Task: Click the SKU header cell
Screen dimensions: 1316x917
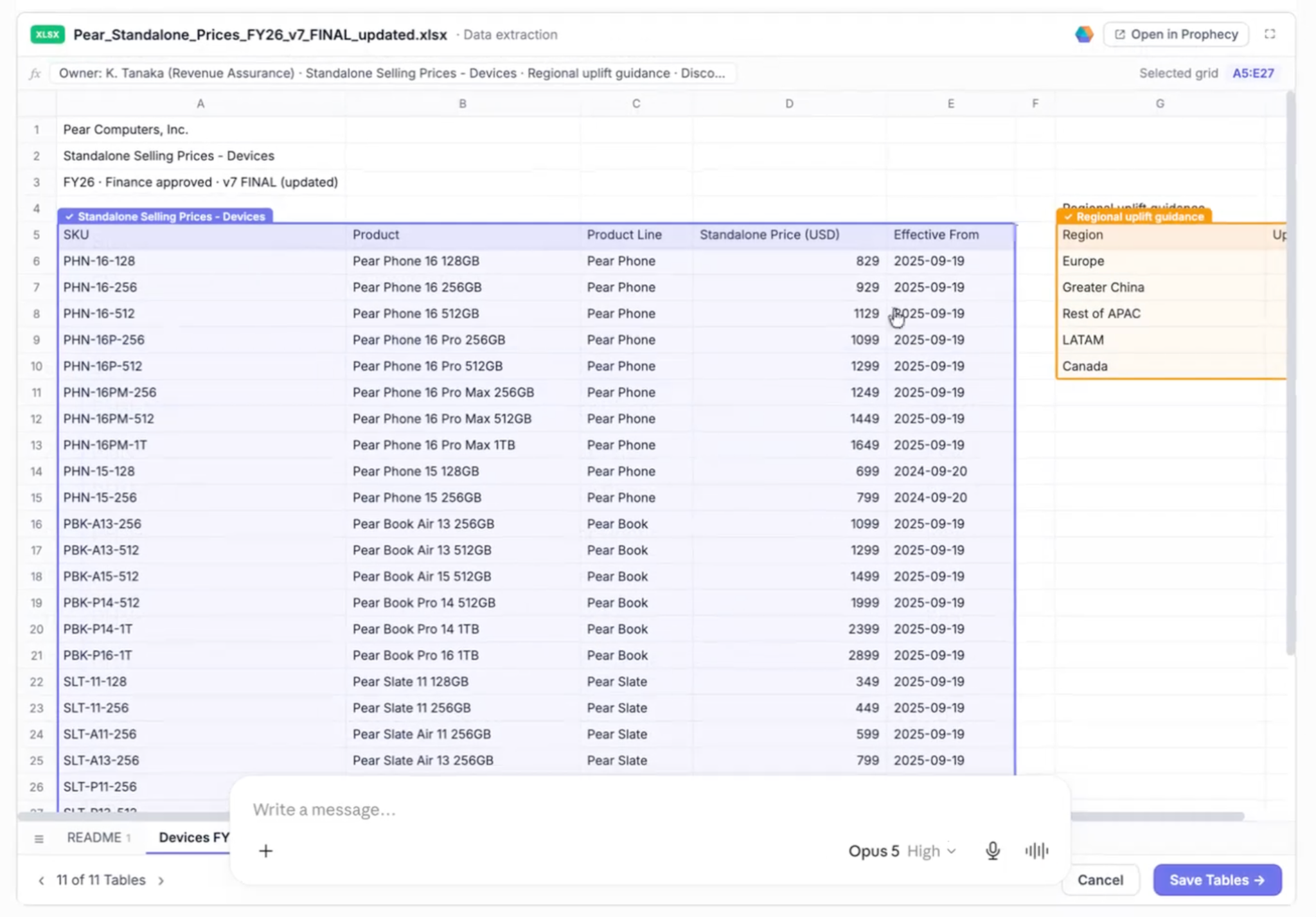Action: tap(202, 235)
